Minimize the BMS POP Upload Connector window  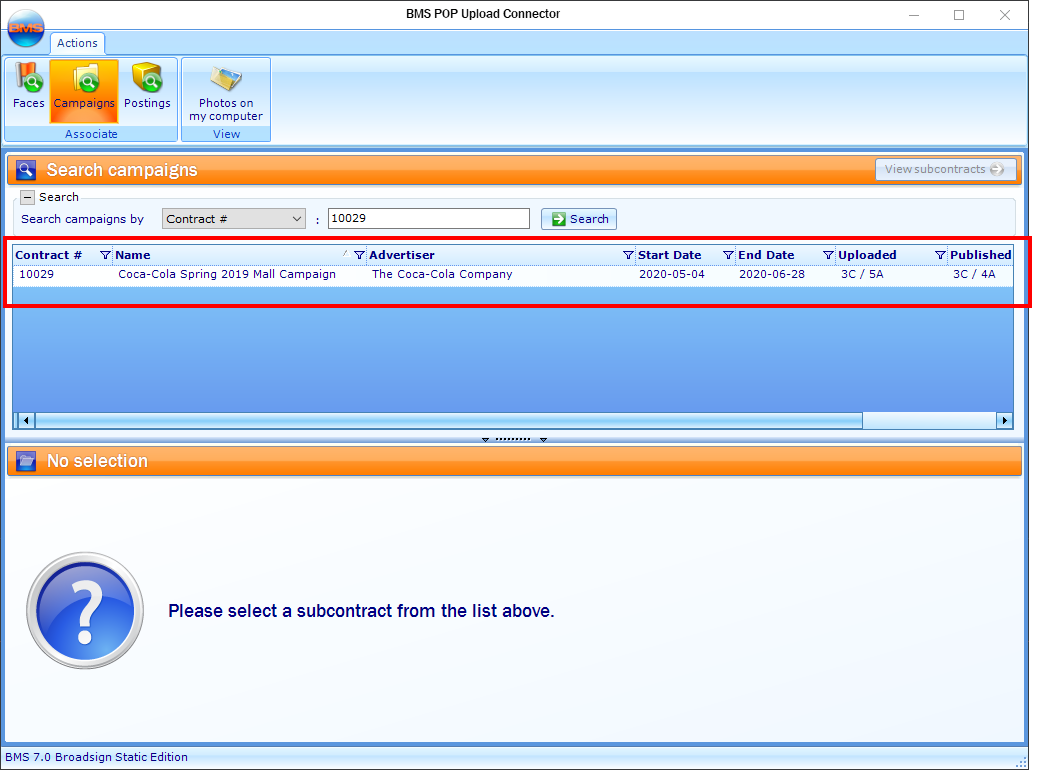click(x=913, y=15)
